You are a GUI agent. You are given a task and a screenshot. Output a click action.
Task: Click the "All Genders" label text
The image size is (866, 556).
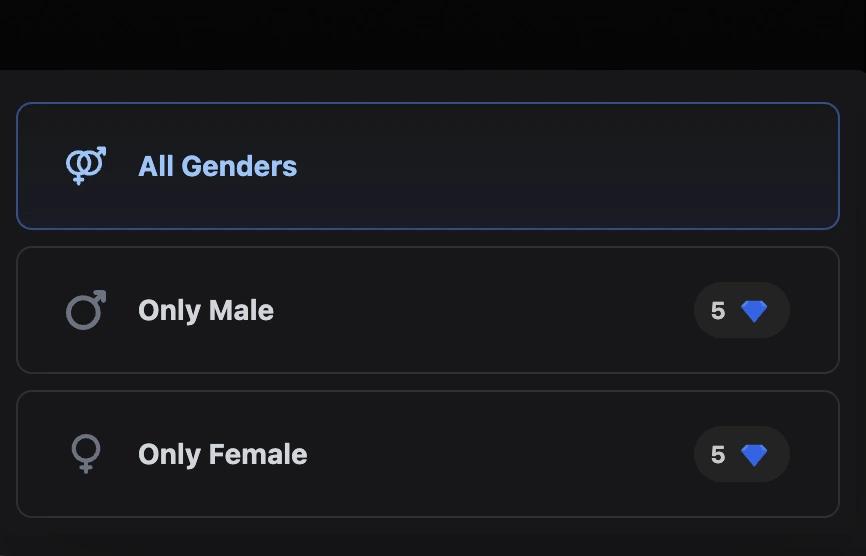coord(217,166)
